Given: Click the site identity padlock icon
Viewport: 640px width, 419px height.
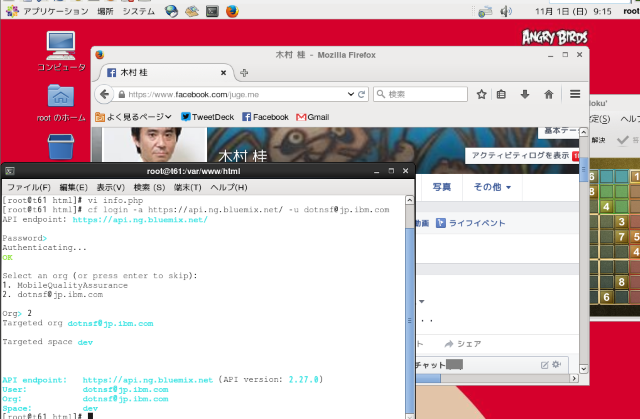Looking at the screenshot, I should tap(121, 94).
